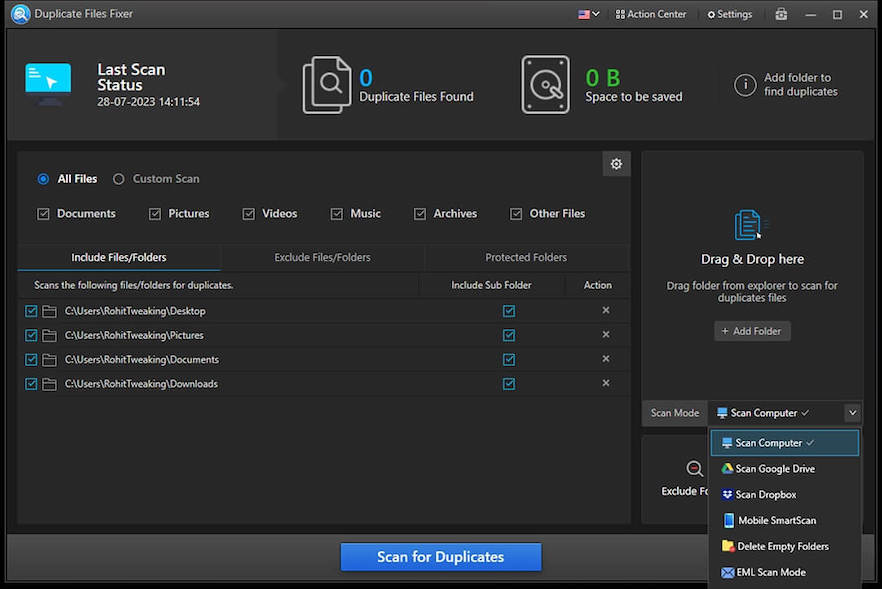Switch to Include Files/Folders tab

tap(119, 257)
